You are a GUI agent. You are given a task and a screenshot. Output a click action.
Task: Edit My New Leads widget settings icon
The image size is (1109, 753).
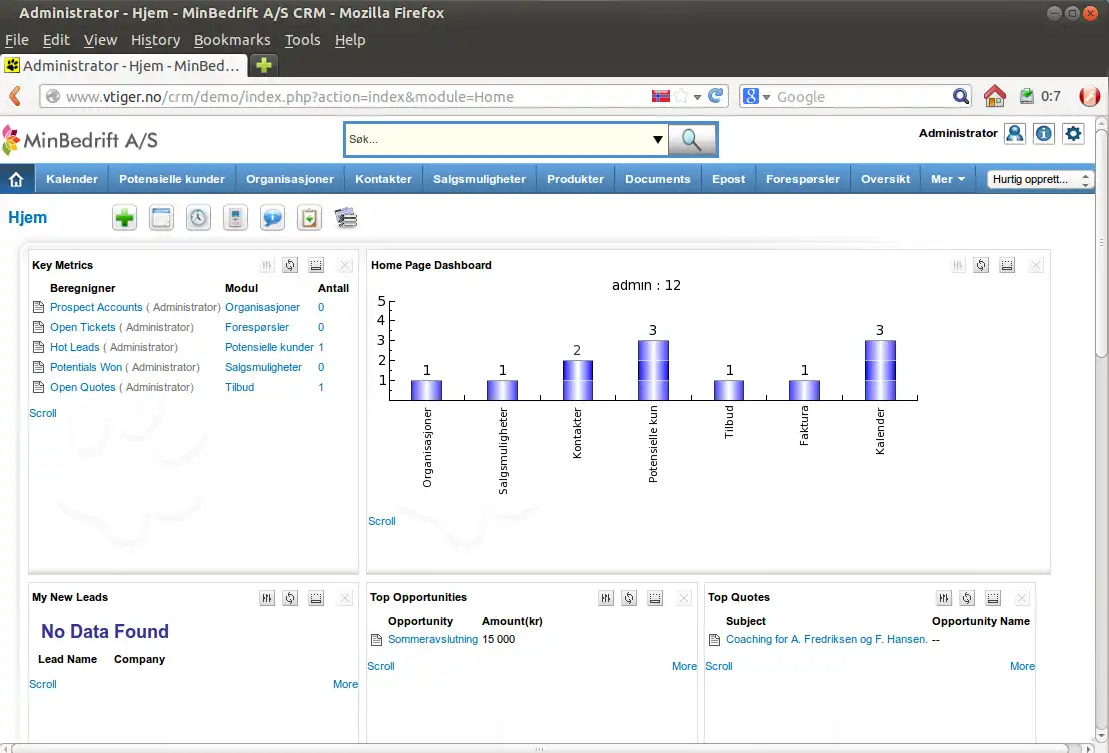click(x=267, y=598)
